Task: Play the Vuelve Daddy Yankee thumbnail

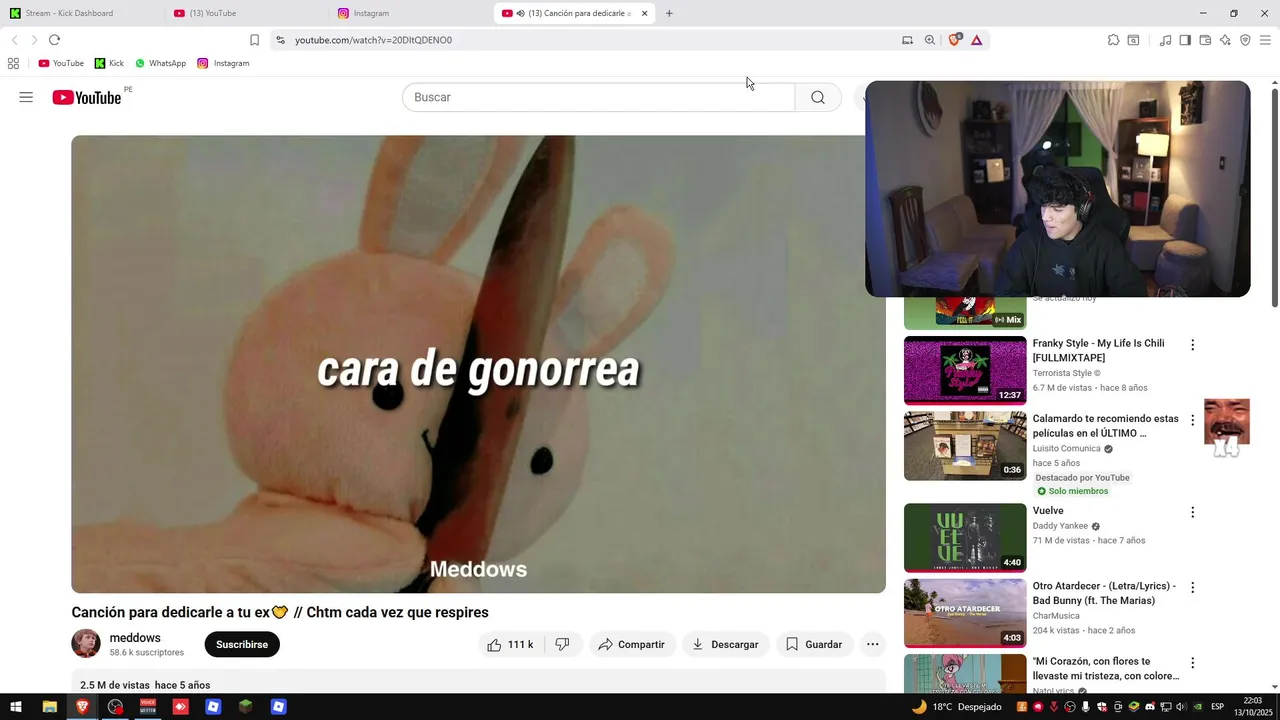Action: coord(965,537)
